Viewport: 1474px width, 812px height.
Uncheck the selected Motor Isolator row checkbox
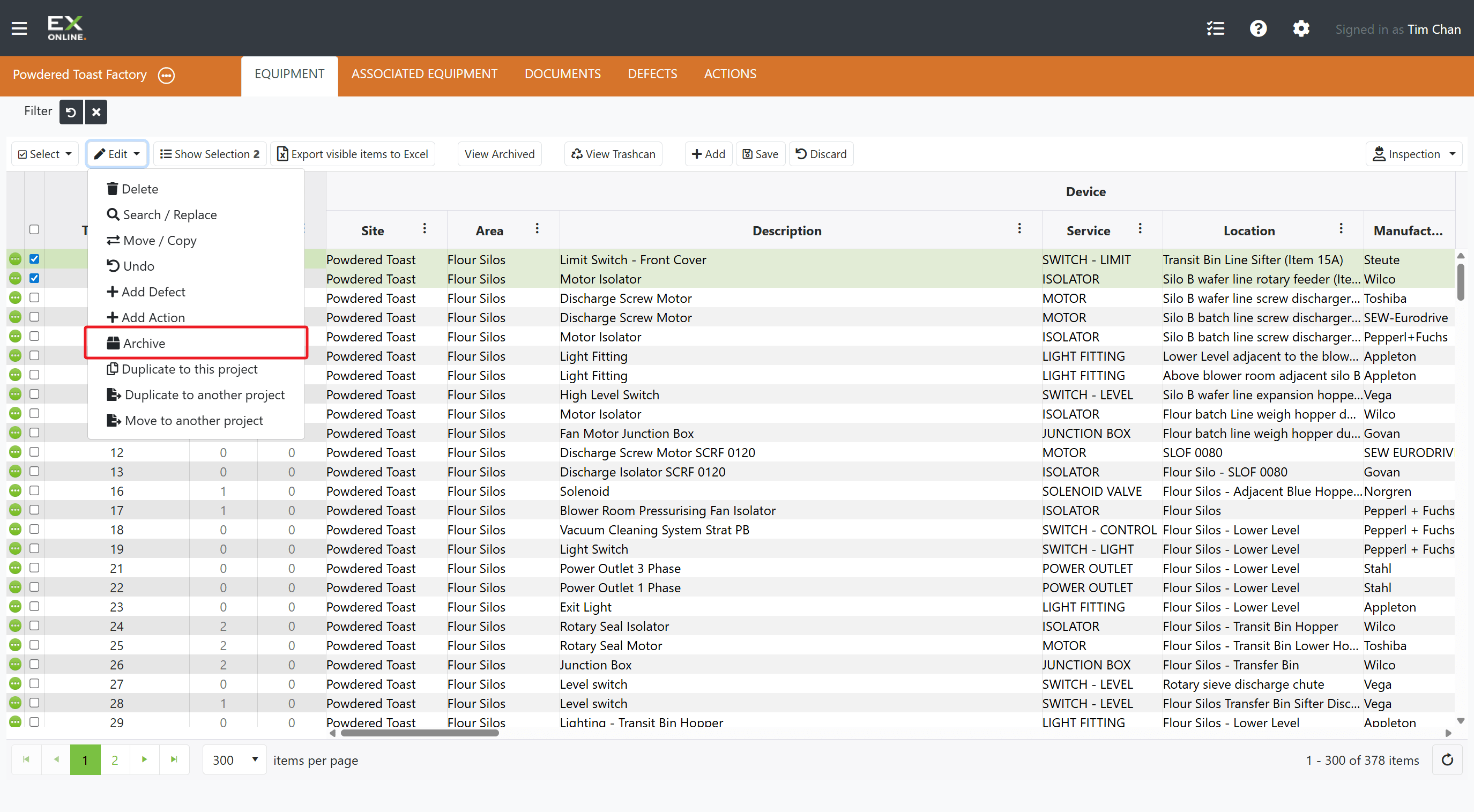34,278
